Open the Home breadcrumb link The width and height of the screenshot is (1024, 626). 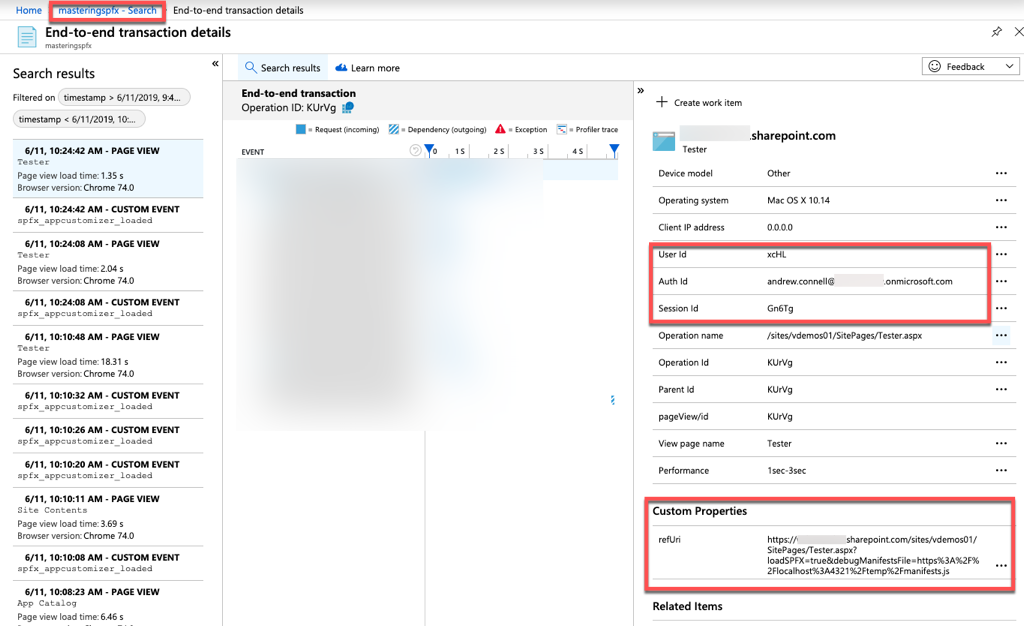(29, 10)
